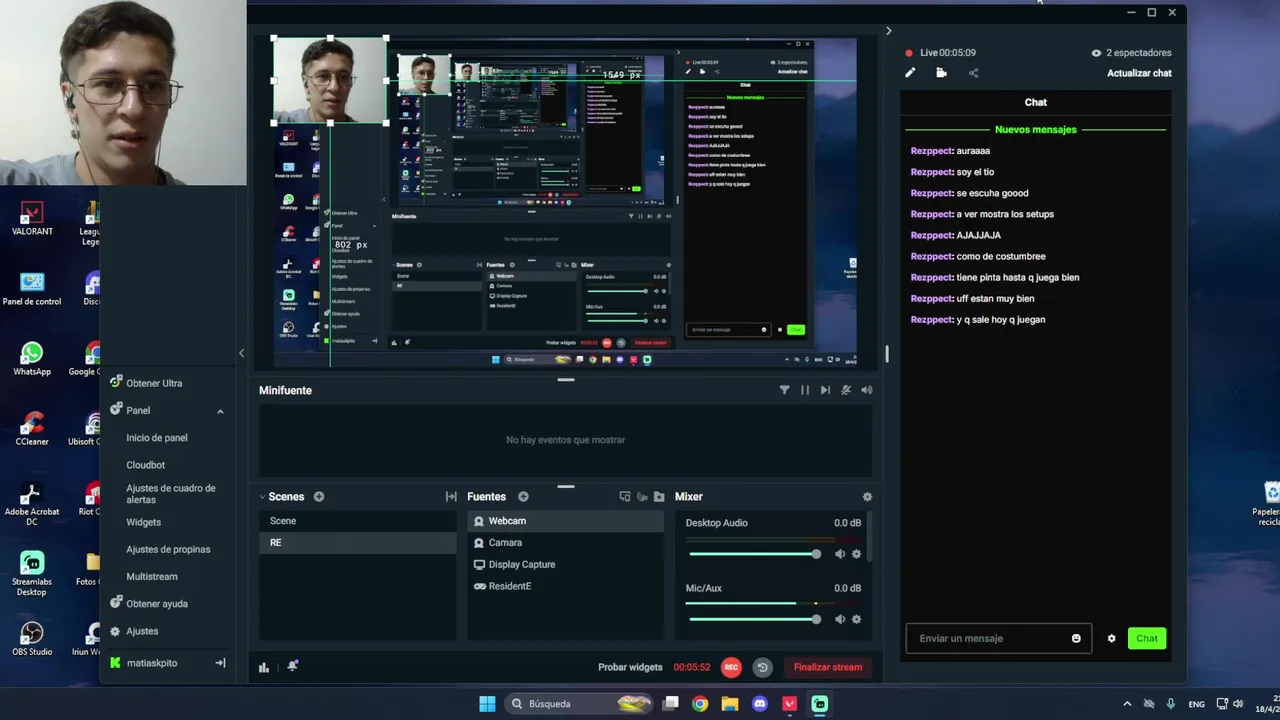Open Desktop Audio settings gear
Screen dimensions: 1280x720
(856, 554)
